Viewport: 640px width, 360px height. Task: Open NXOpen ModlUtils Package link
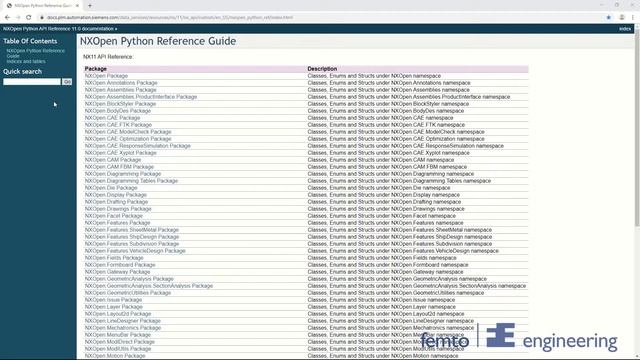click(x=118, y=349)
